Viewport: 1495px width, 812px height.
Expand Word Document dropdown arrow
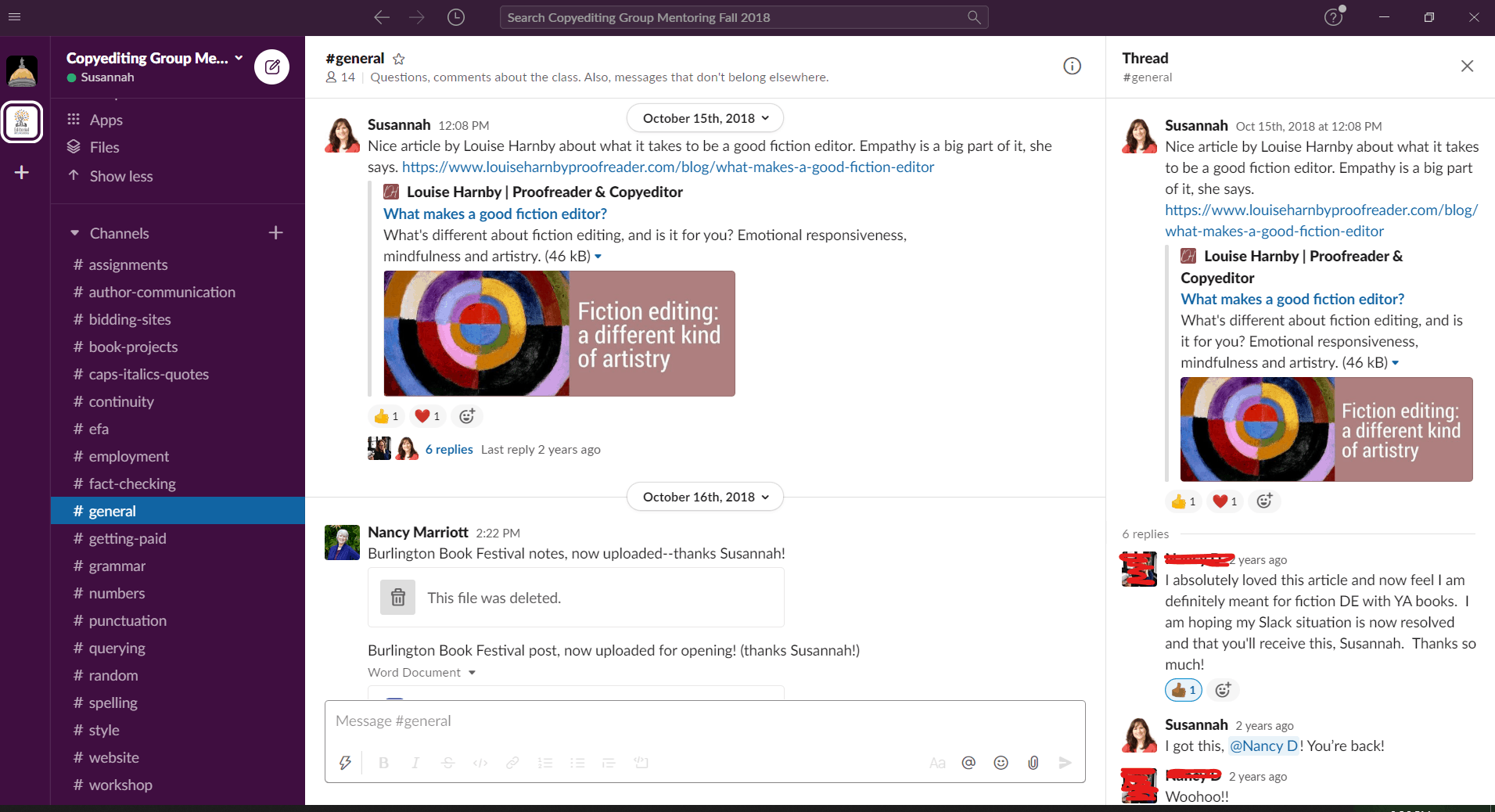(x=472, y=673)
